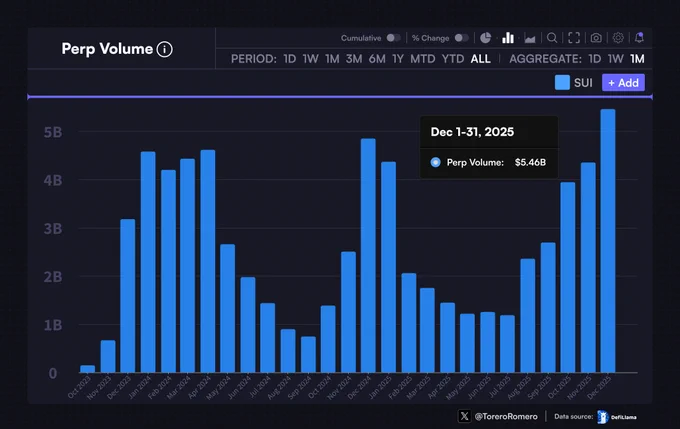
Task: Set period to 1D
Action: (x=290, y=59)
